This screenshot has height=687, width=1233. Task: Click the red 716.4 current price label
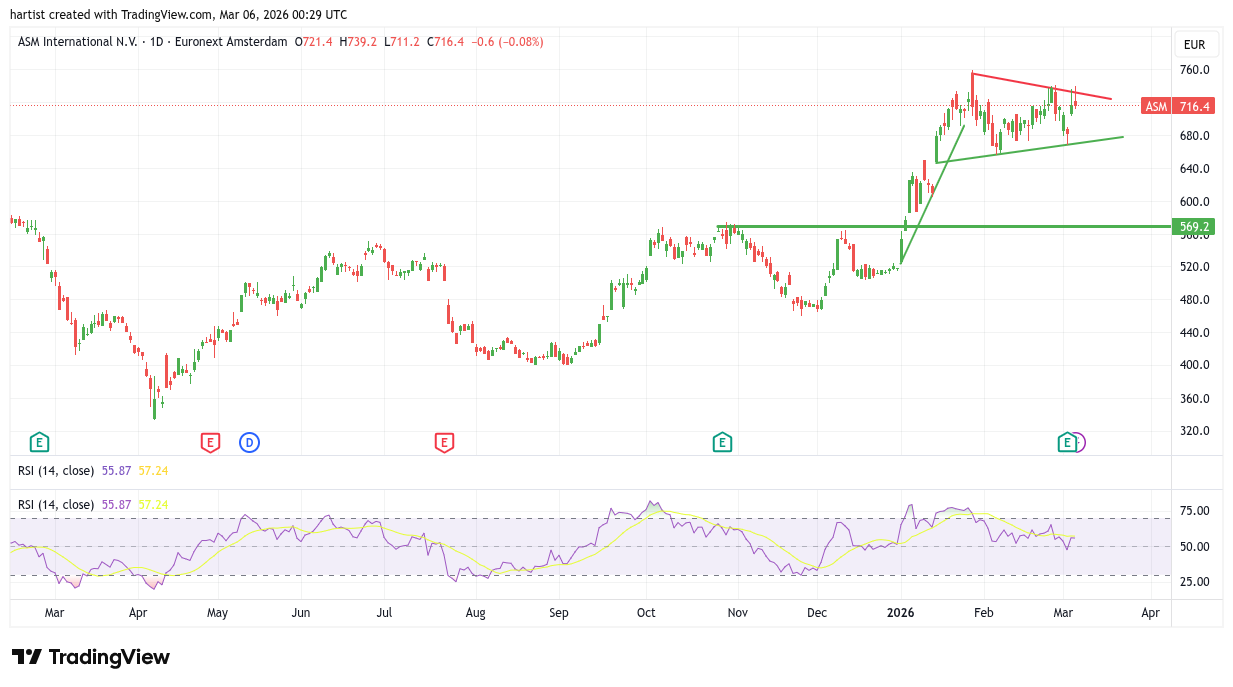point(1194,106)
